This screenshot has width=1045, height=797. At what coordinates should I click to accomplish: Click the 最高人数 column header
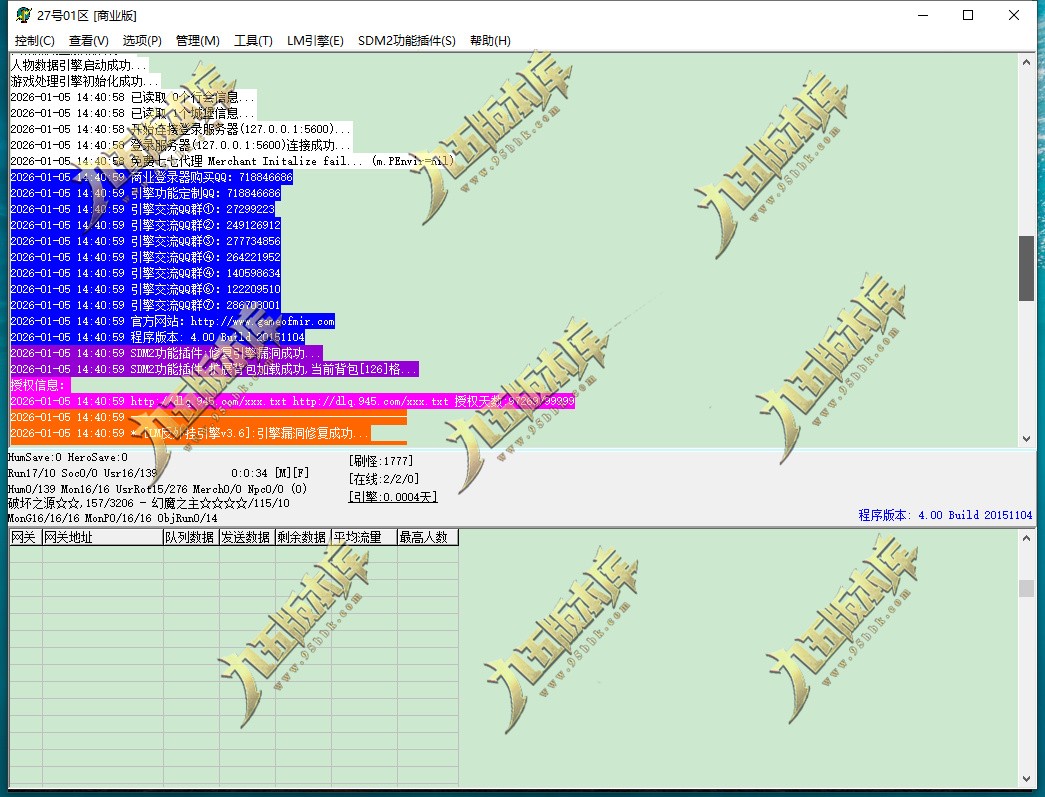click(428, 537)
